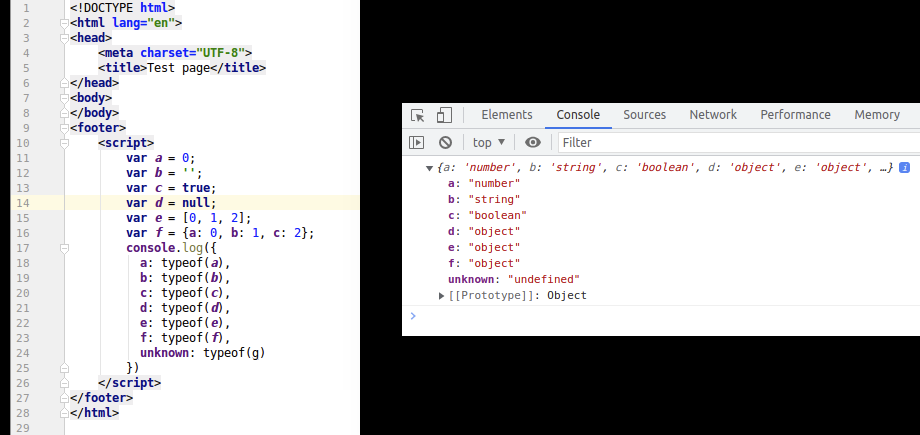Toggle the device toolbar icon

coord(444,115)
